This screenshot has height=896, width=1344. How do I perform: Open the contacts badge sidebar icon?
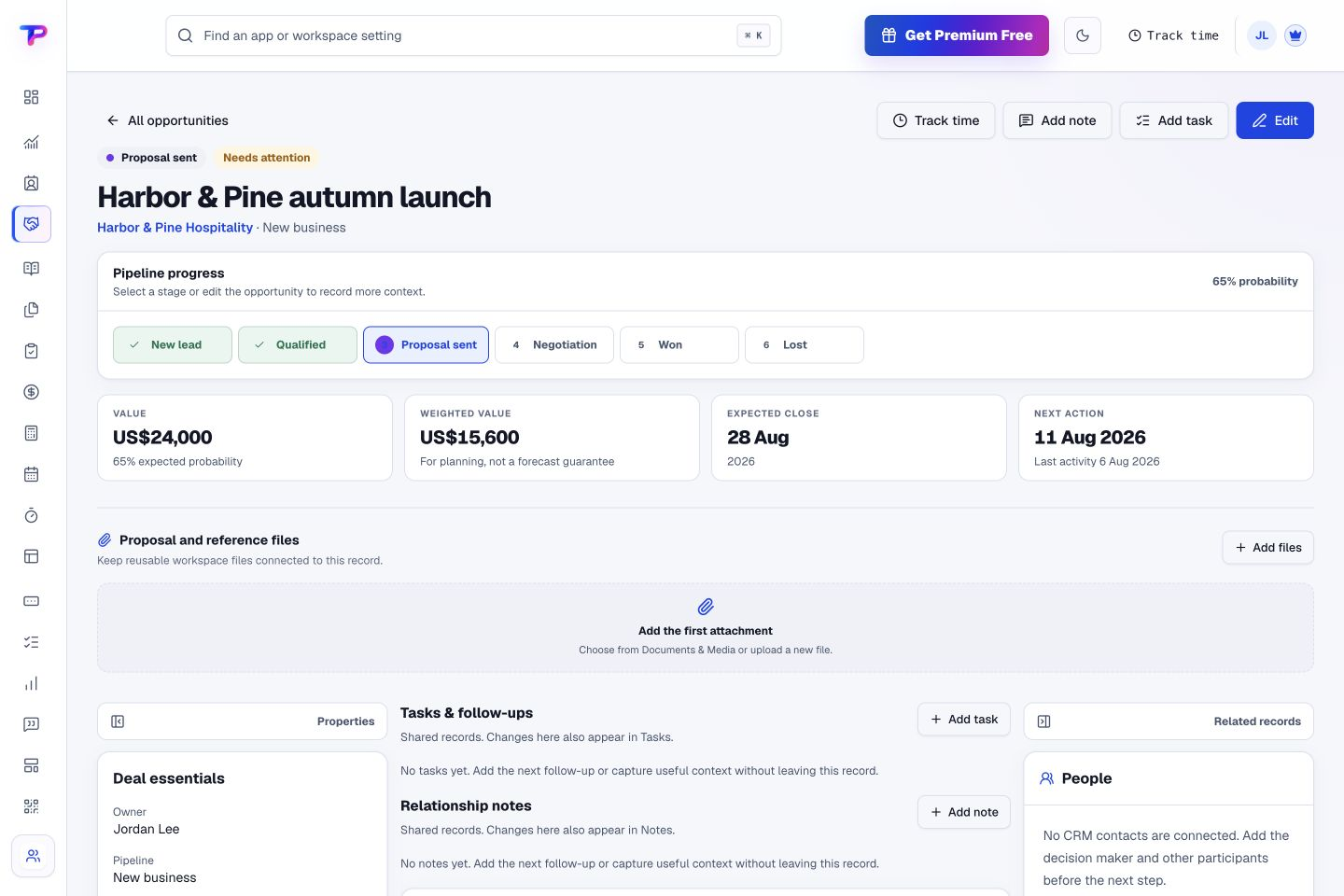[31, 183]
